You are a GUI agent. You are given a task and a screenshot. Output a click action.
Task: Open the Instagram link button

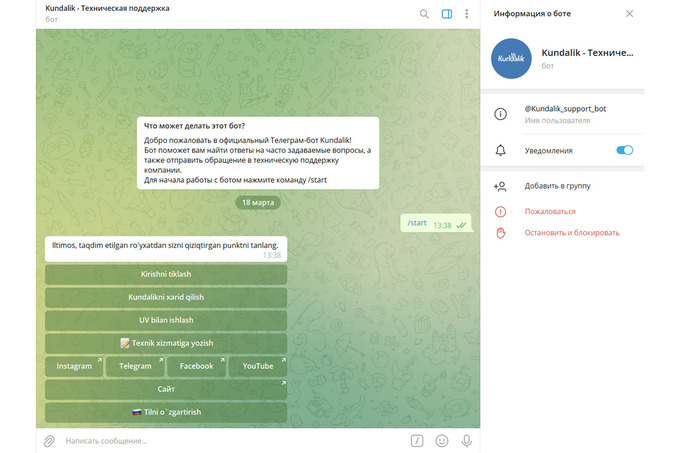(75, 366)
